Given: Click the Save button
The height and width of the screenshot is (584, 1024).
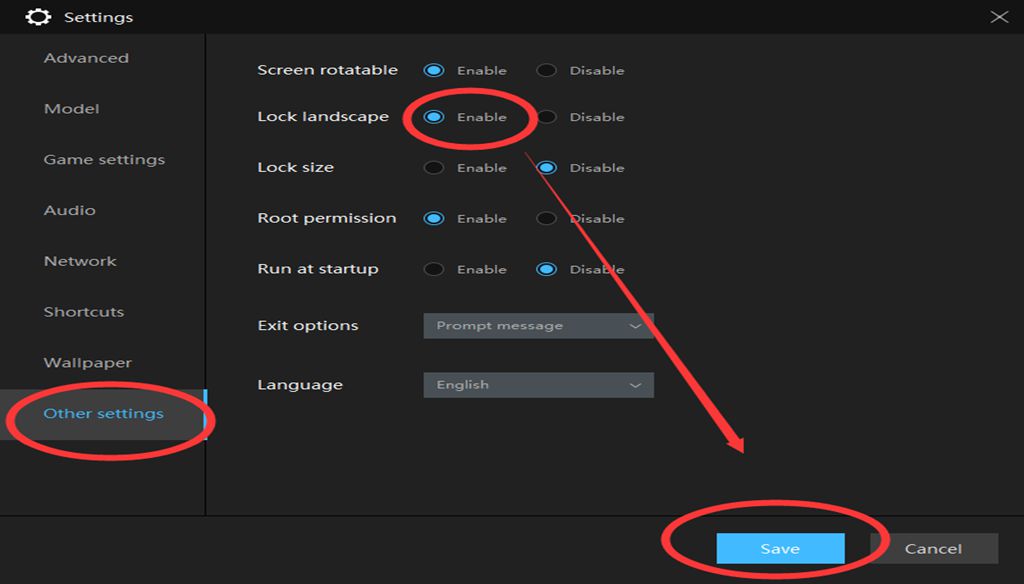Looking at the screenshot, I should pyautogui.click(x=780, y=549).
